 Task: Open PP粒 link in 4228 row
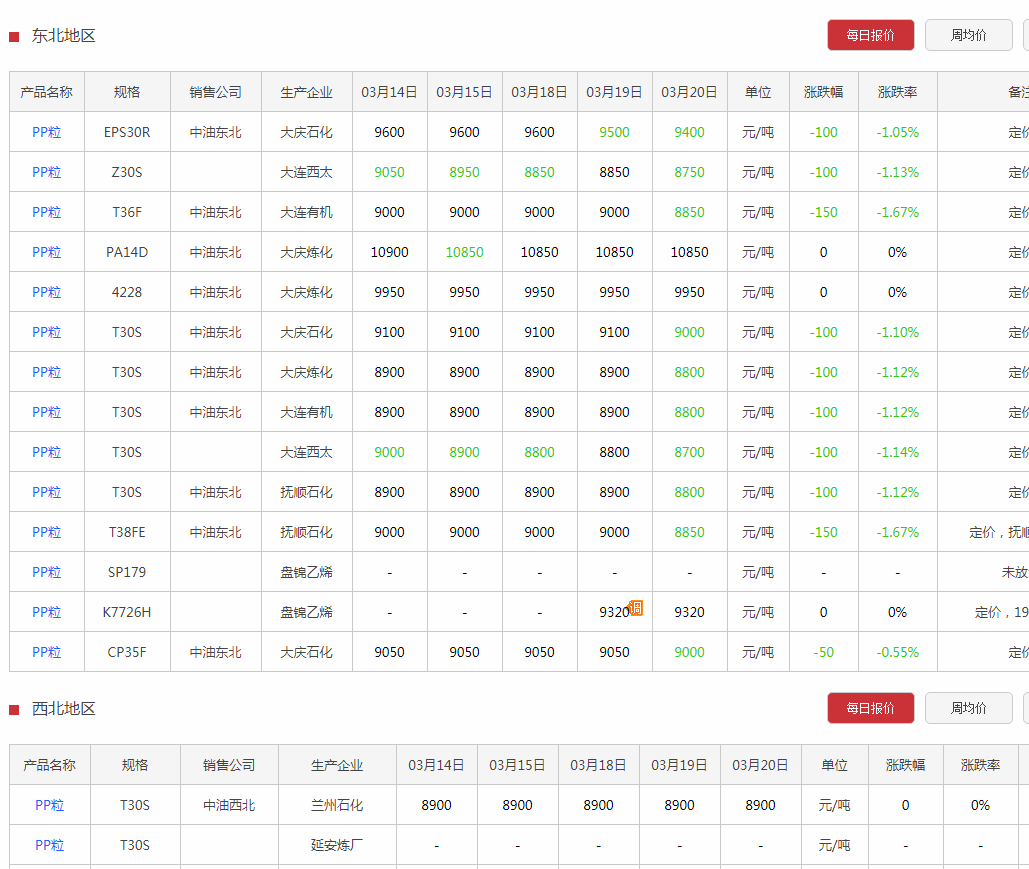click(47, 292)
